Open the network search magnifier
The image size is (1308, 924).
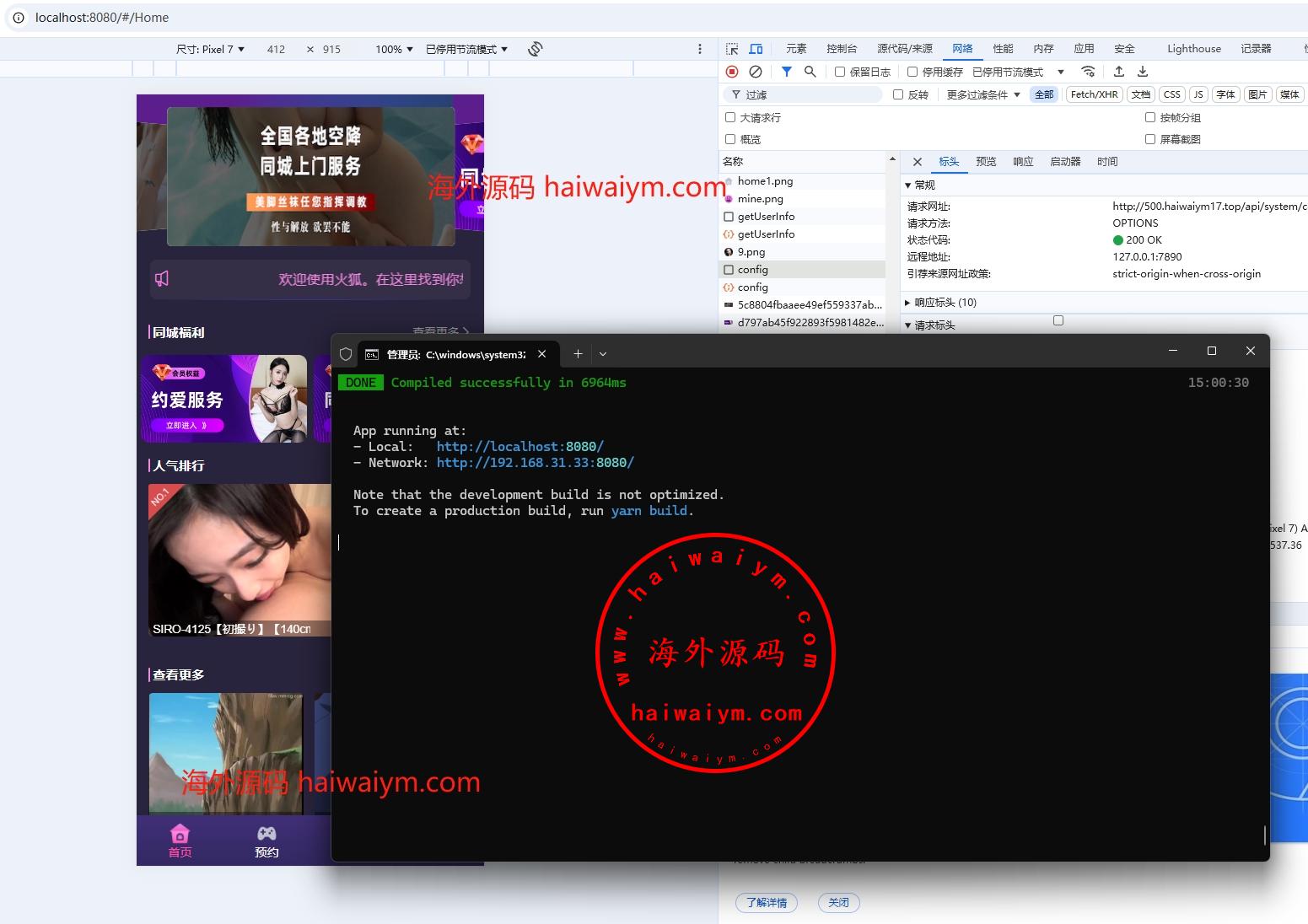[x=810, y=72]
